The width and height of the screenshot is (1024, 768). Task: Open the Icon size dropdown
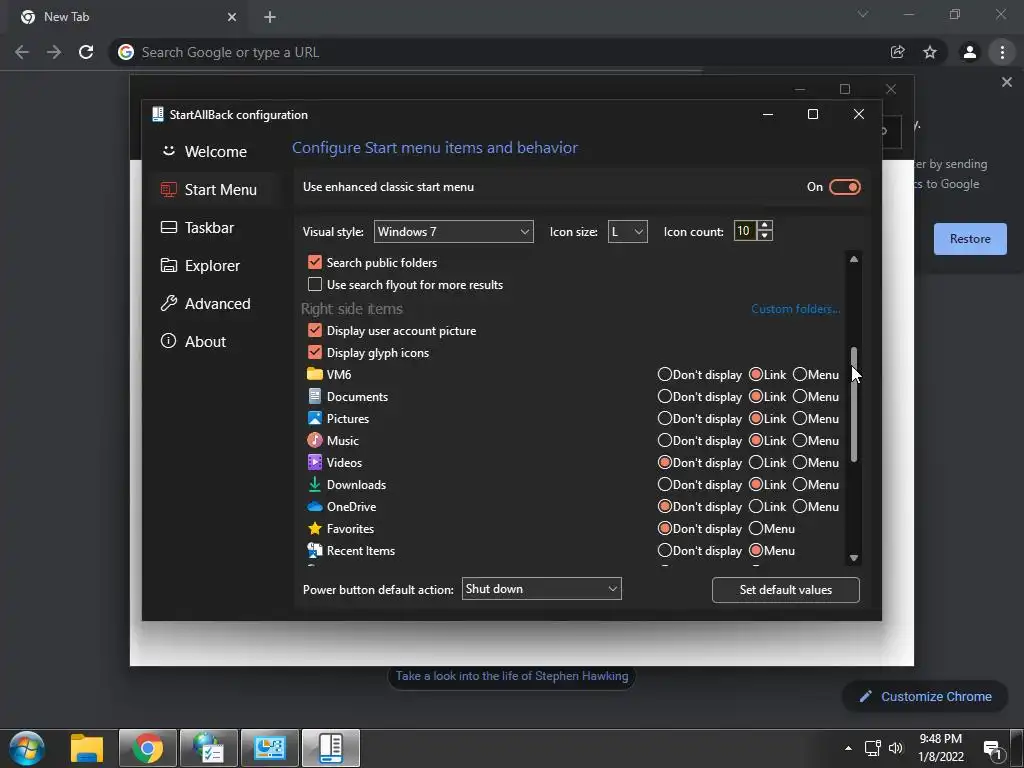627,231
